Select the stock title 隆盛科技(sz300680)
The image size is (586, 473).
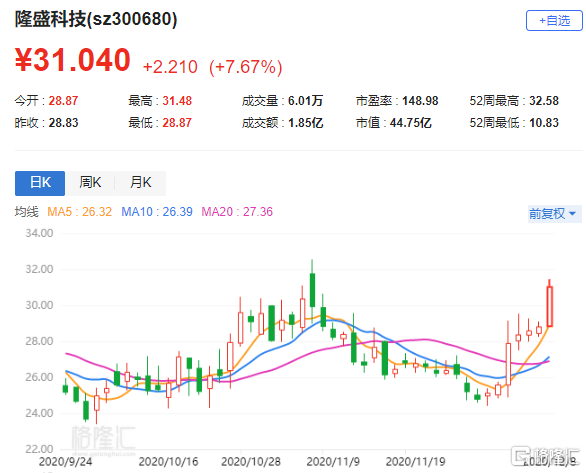click(96, 19)
